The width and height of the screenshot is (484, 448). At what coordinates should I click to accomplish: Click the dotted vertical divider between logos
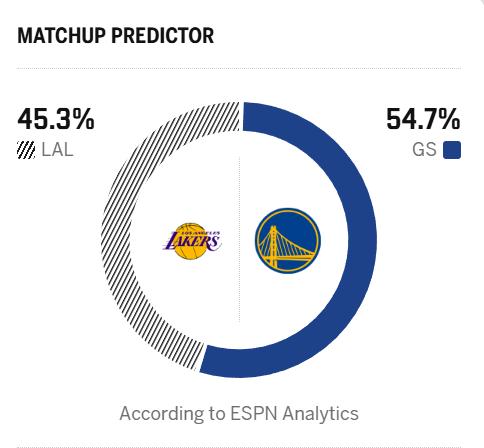click(239, 239)
